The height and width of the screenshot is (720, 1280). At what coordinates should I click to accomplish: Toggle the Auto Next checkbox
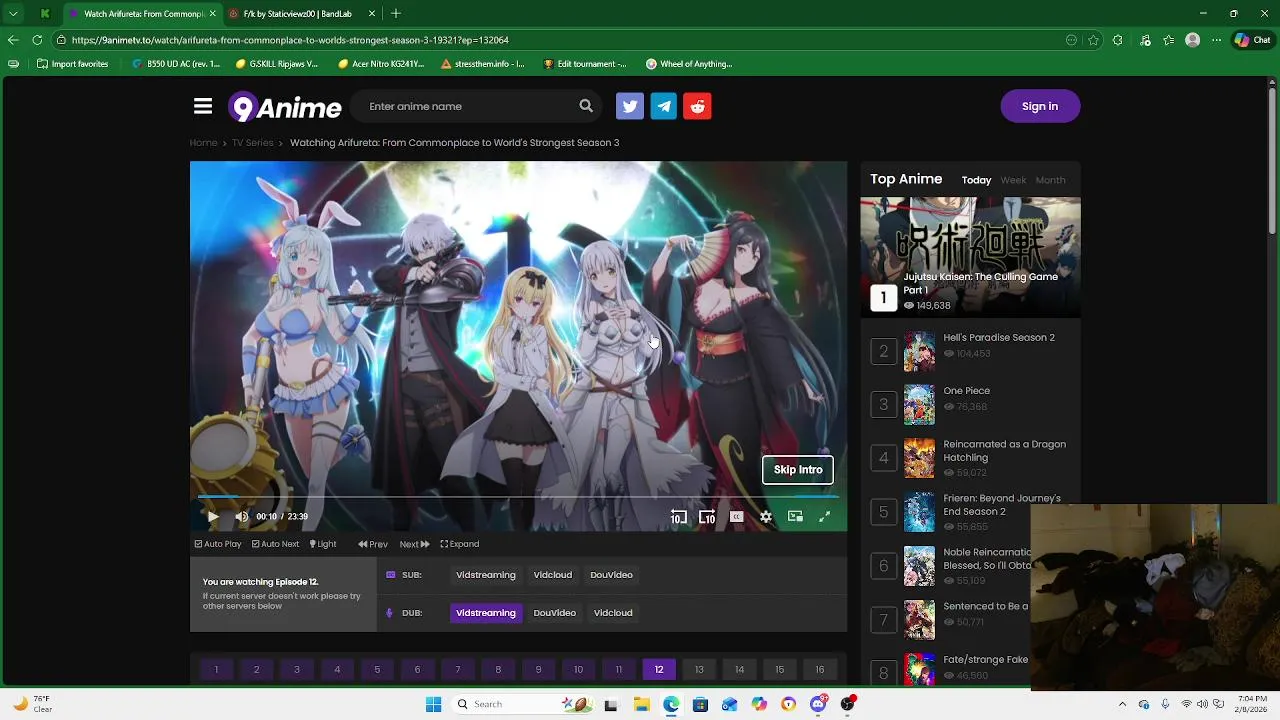(275, 544)
